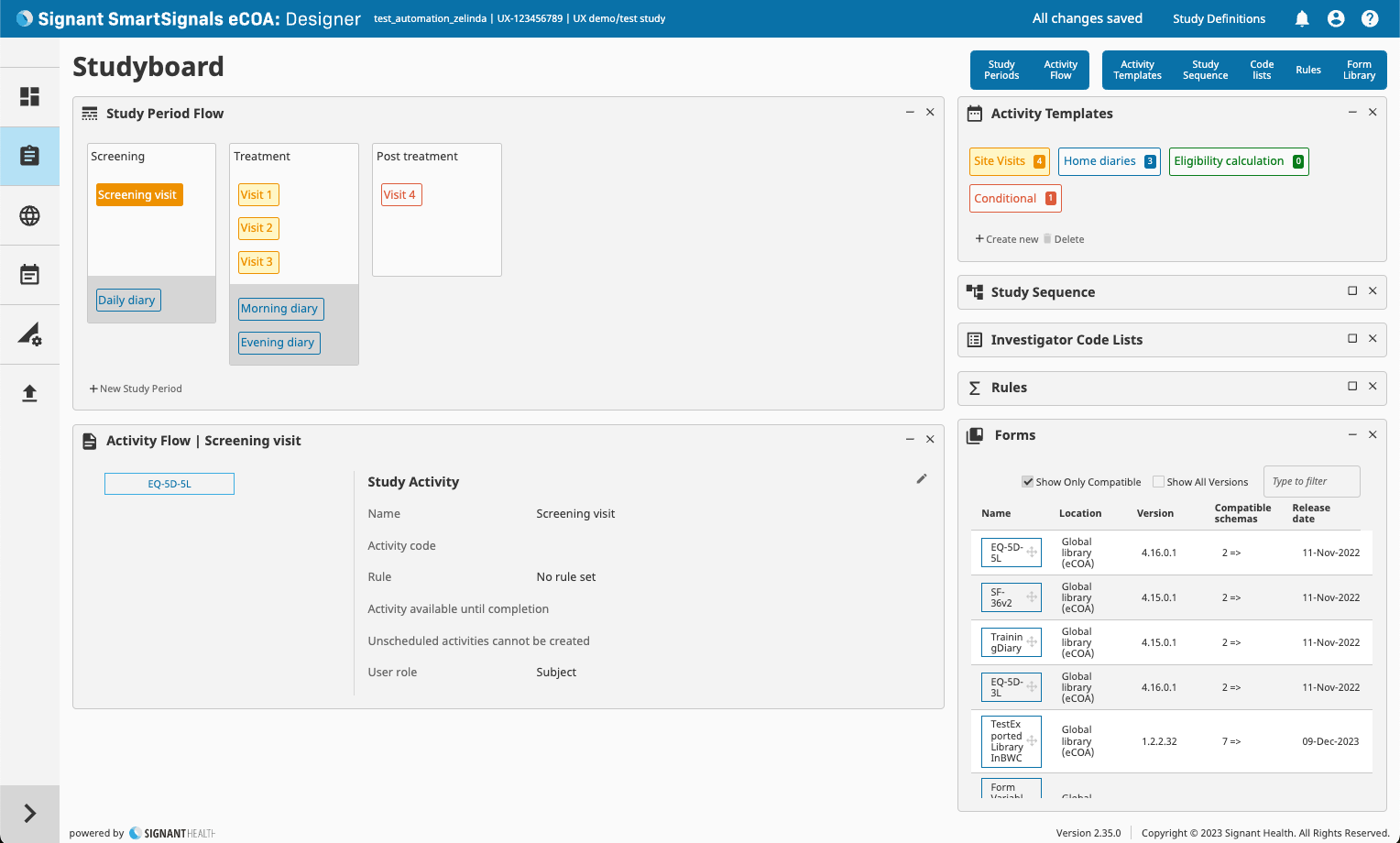Open Form Library tab
This screenshot has width=1400, height=843.
click(1359, 70)
